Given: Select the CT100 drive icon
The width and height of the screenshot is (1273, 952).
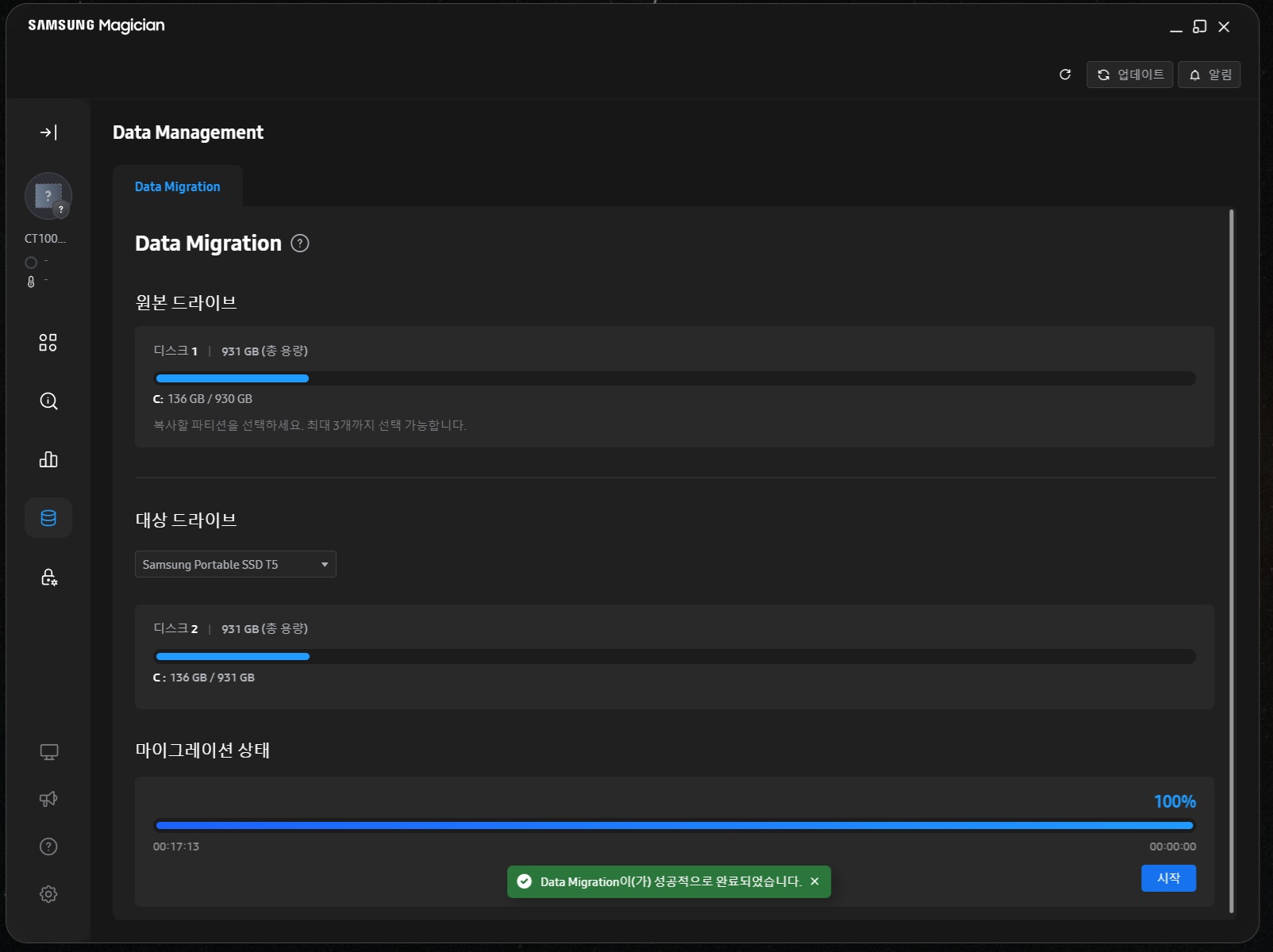Looking at the screenshot, I should (48, 196).
